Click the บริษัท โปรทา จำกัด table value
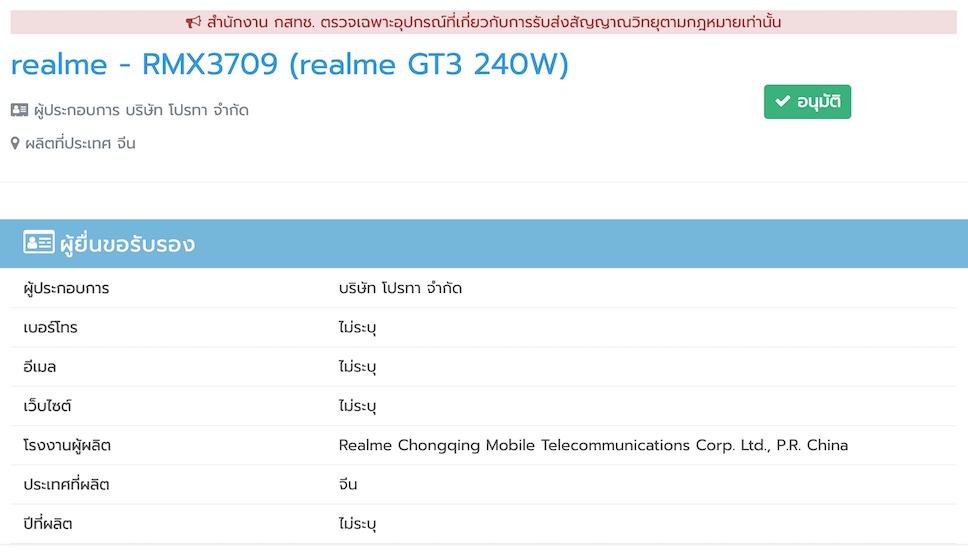The height and width of the screenshot is (557, 968). [x=400, y=288]
